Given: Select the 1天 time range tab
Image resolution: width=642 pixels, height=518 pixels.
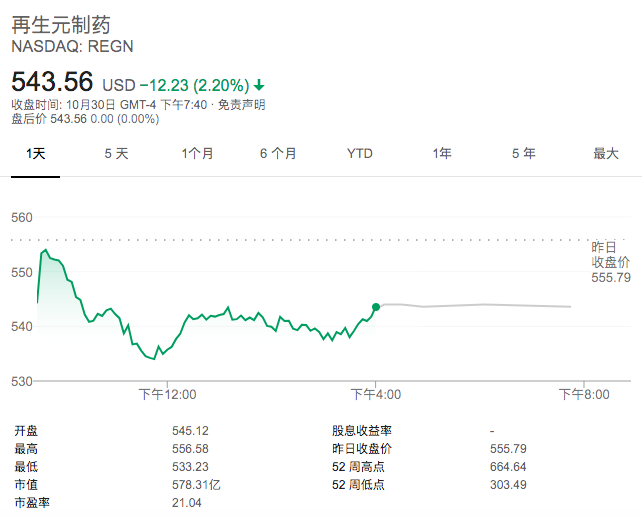Looking at the screenshot, I should [x=36, y=154].
